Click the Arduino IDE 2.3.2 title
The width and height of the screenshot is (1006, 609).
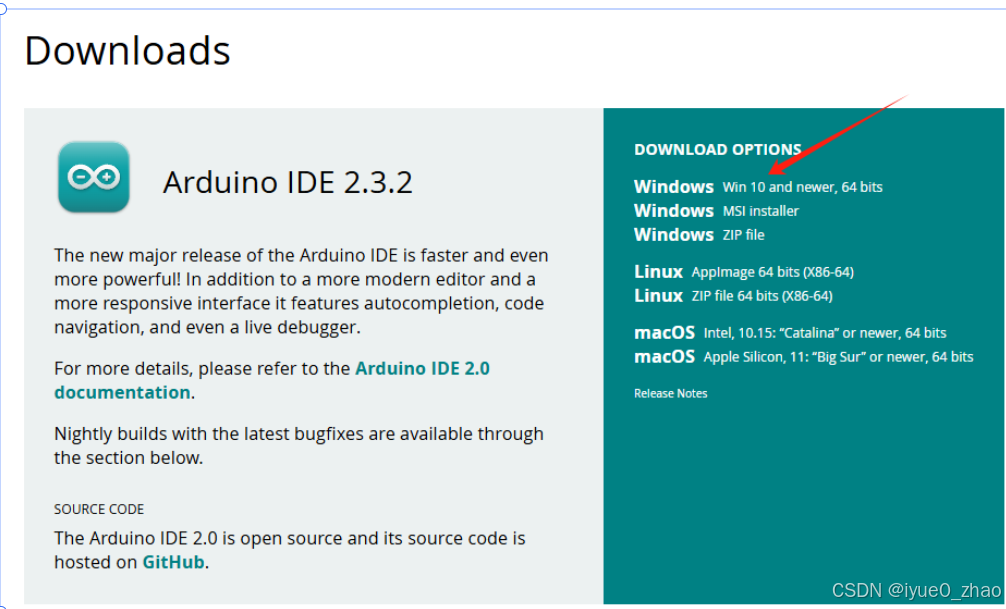click(287, 182)
